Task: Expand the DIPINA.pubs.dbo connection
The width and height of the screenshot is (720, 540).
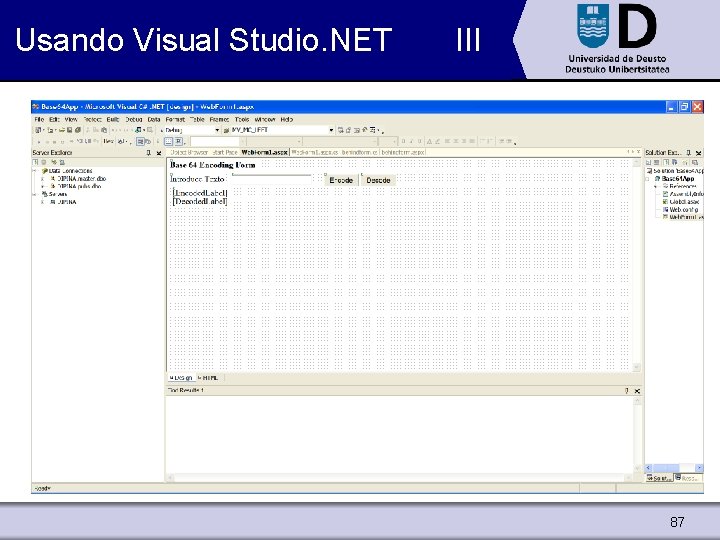Action: (42, 186)
